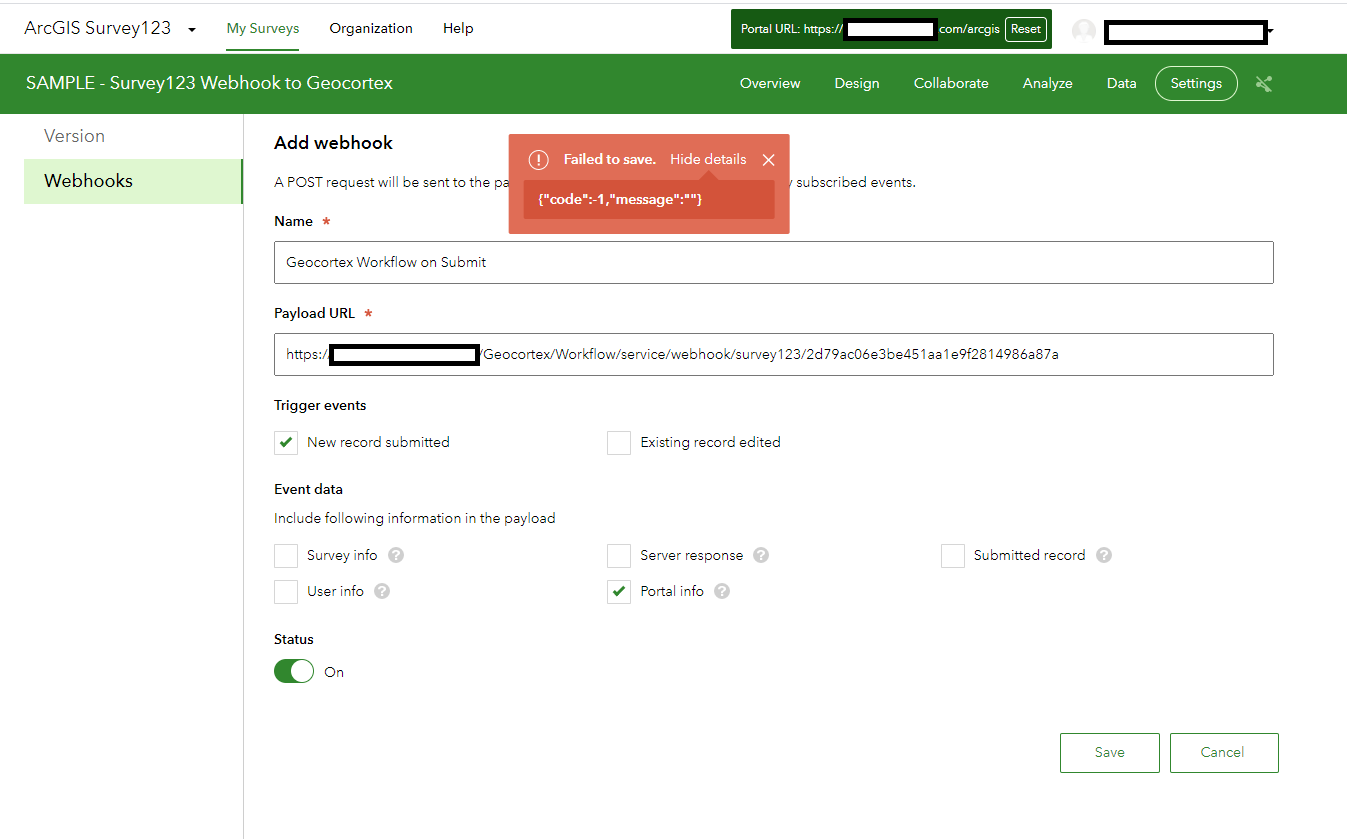
Task: Select the Settings tab
Action: 1196,83
